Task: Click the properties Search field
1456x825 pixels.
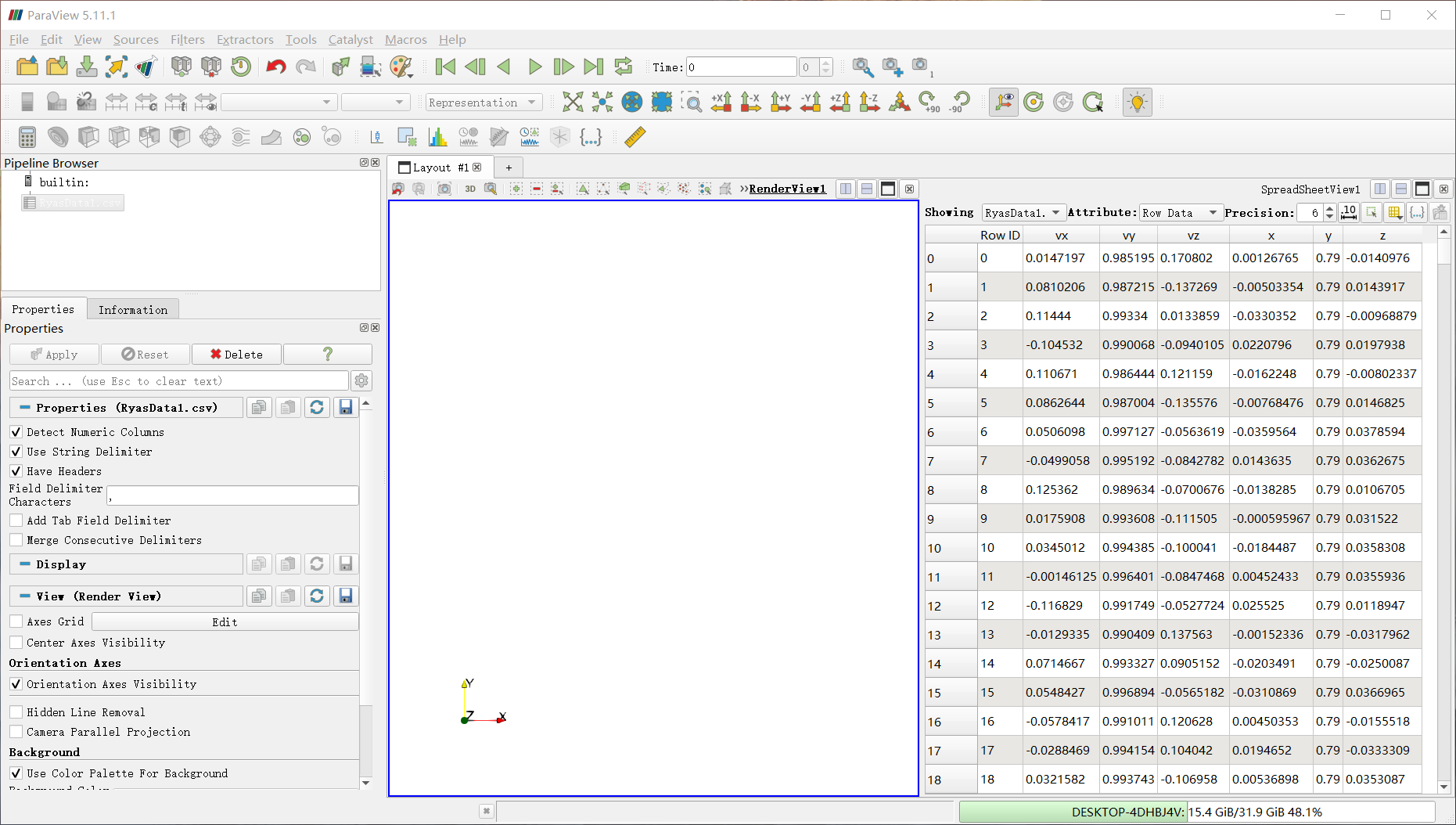Action: tap(179, 381)
